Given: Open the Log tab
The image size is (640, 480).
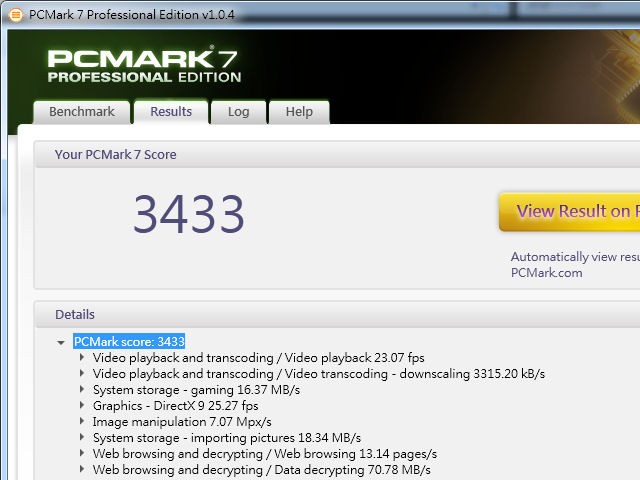Looking at the screenshot, I should tap(238, 111).
